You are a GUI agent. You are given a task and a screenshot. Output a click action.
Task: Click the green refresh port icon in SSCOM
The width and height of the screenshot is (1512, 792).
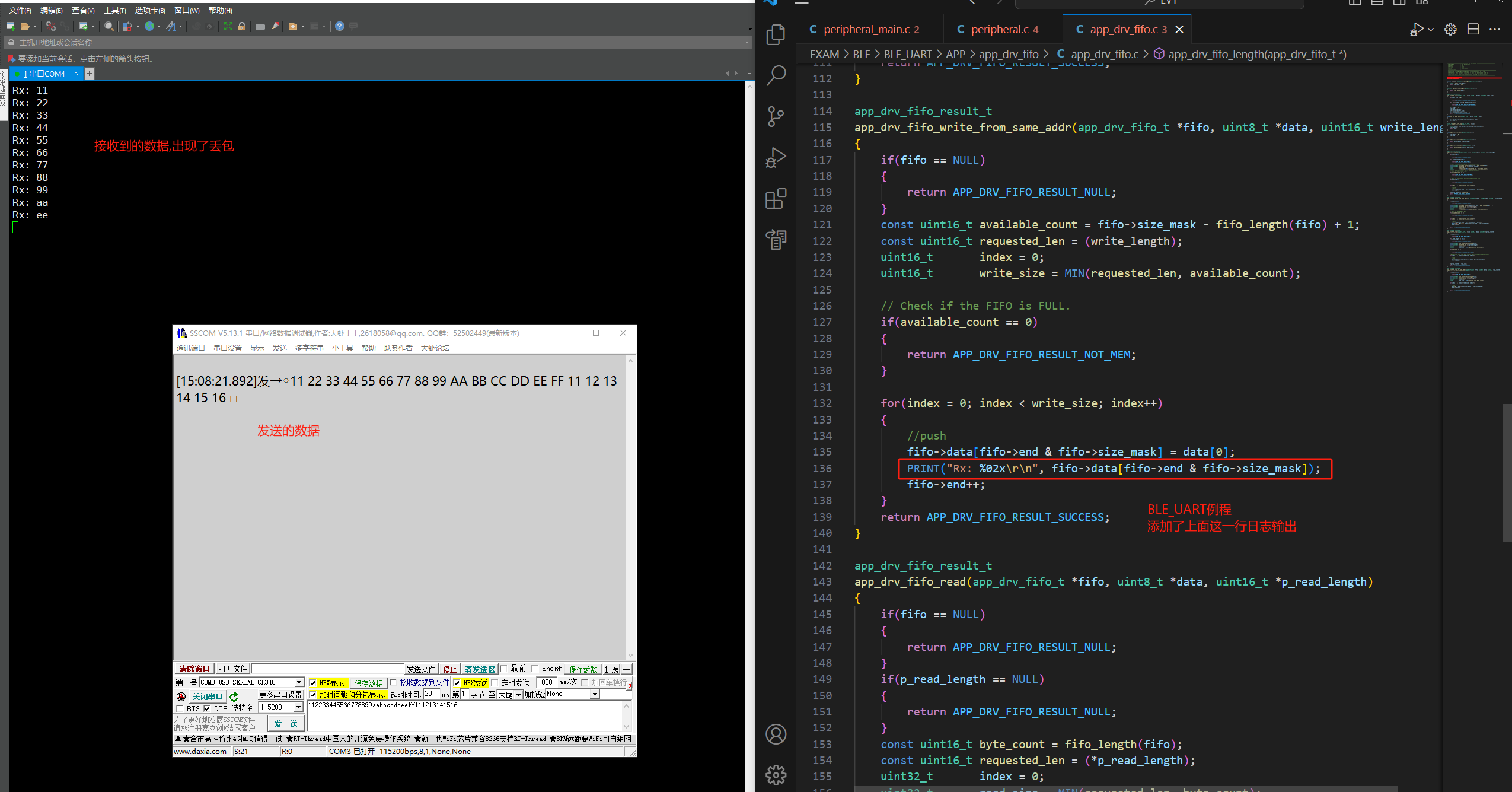click(234, 696)
